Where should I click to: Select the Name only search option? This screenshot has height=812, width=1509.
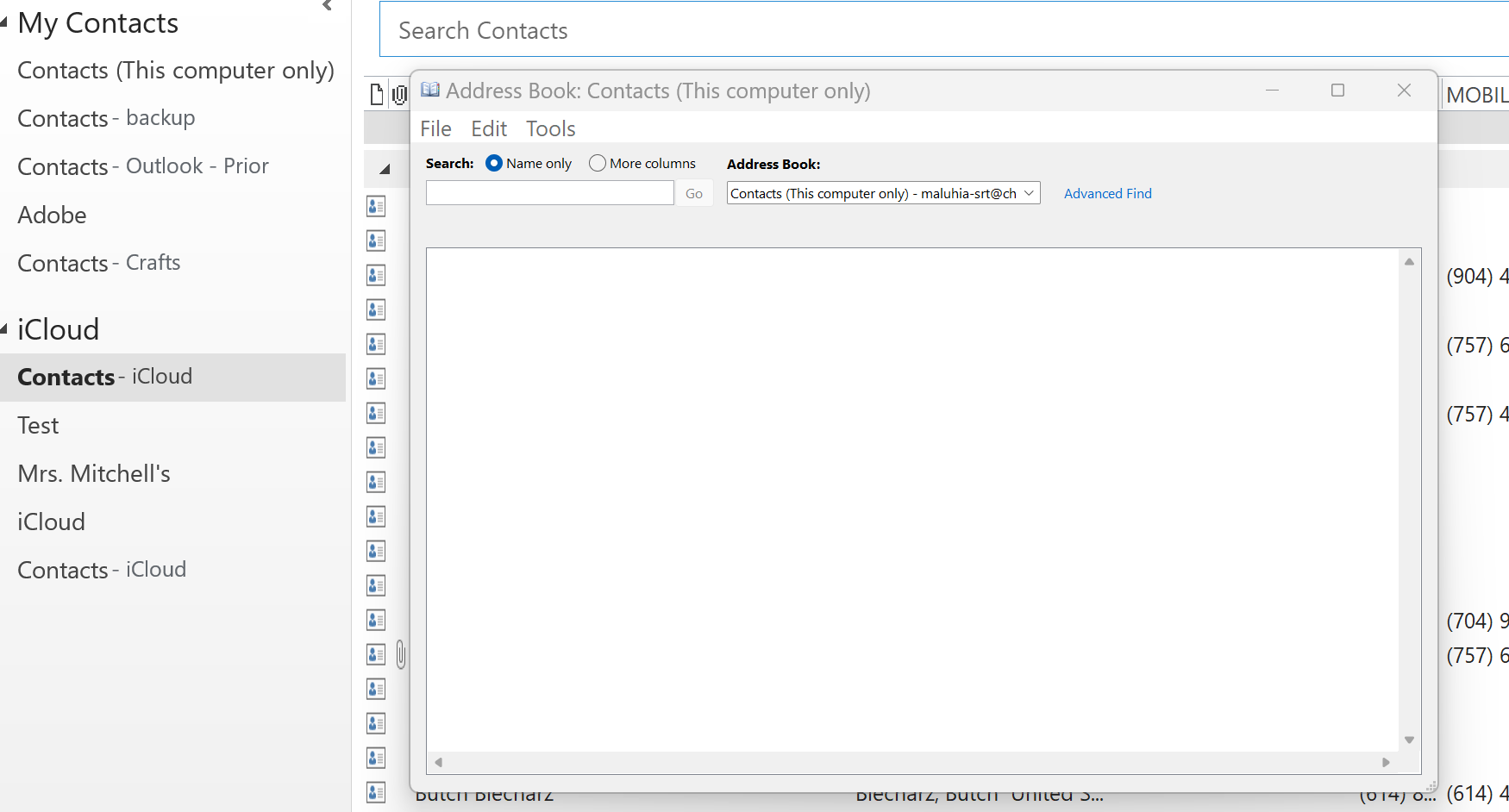494,163
